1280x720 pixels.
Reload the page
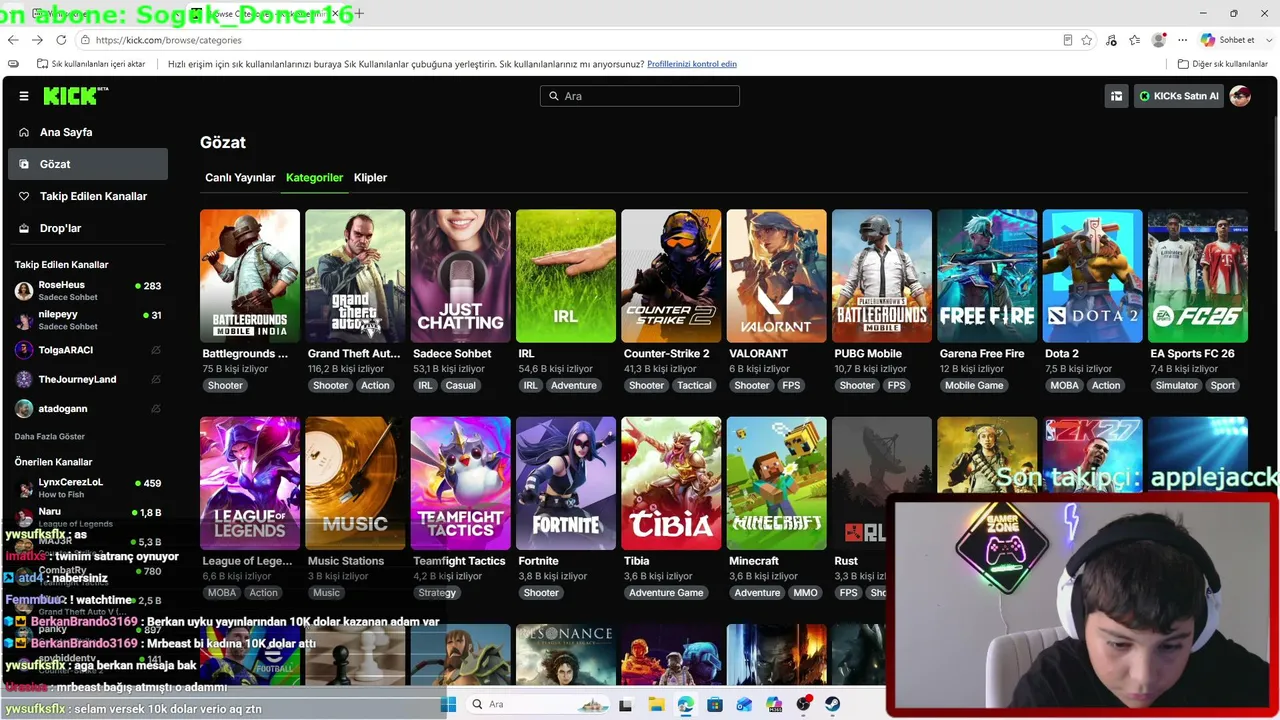(x=61, y=40)
